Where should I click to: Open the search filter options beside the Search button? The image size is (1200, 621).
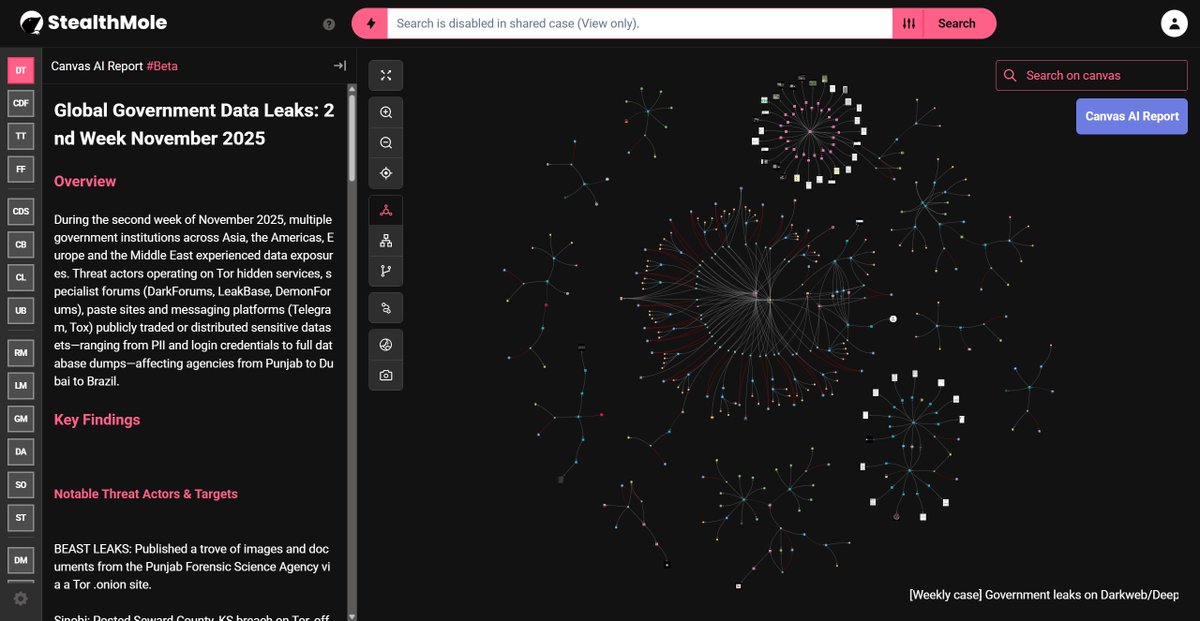(908, 22)
